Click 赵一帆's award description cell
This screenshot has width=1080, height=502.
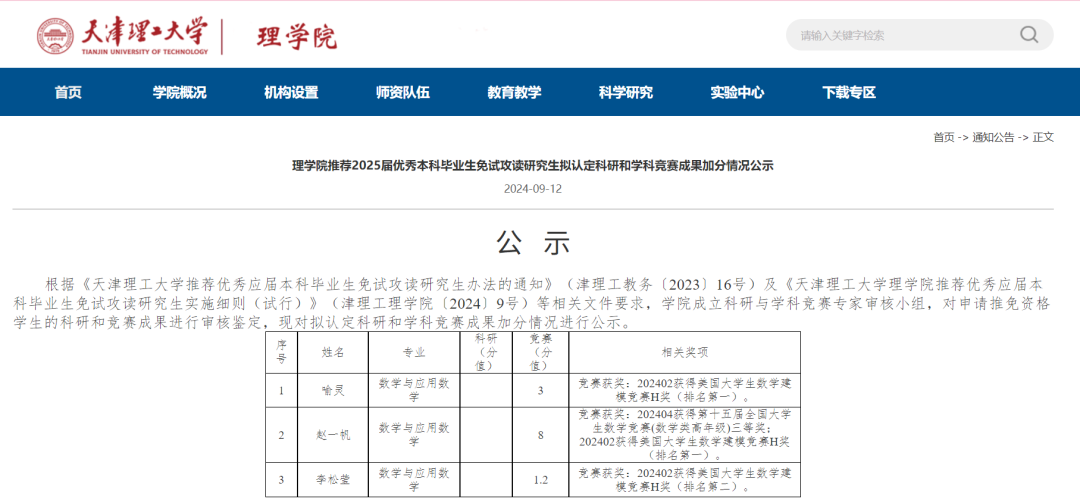[x=685, y=435]
